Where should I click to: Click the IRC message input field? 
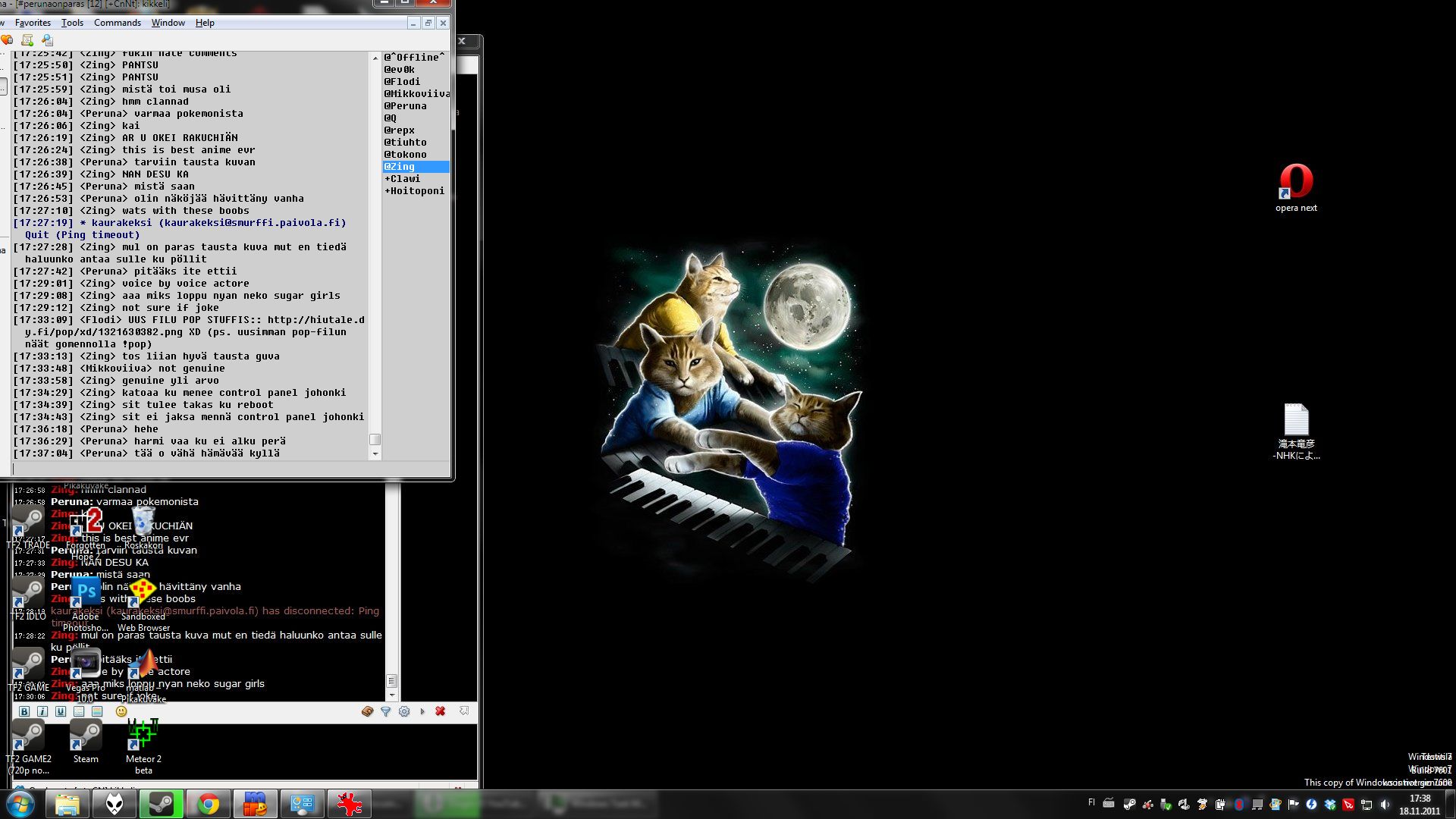coord(227,469)
